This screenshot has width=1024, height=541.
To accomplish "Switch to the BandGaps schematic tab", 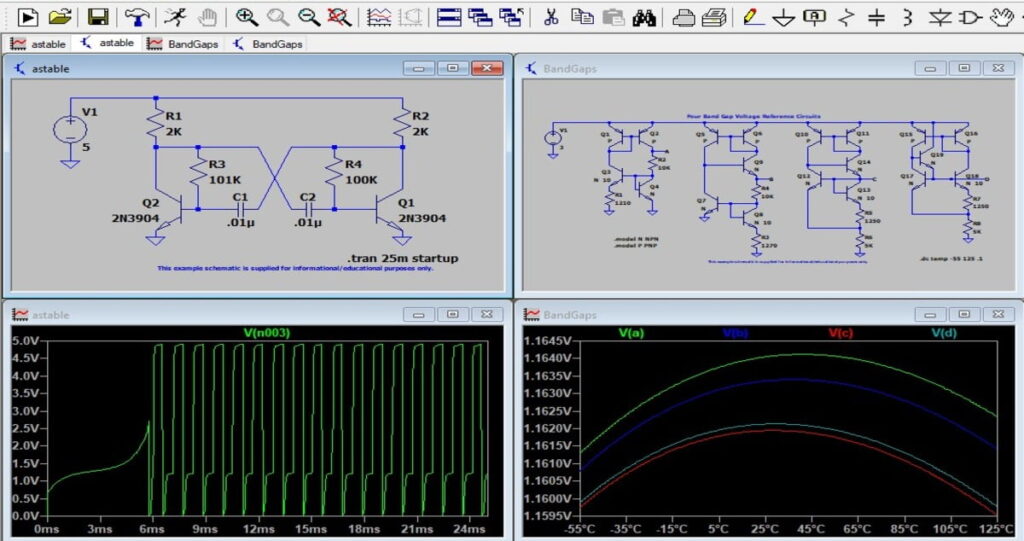I will pos(268,44).
